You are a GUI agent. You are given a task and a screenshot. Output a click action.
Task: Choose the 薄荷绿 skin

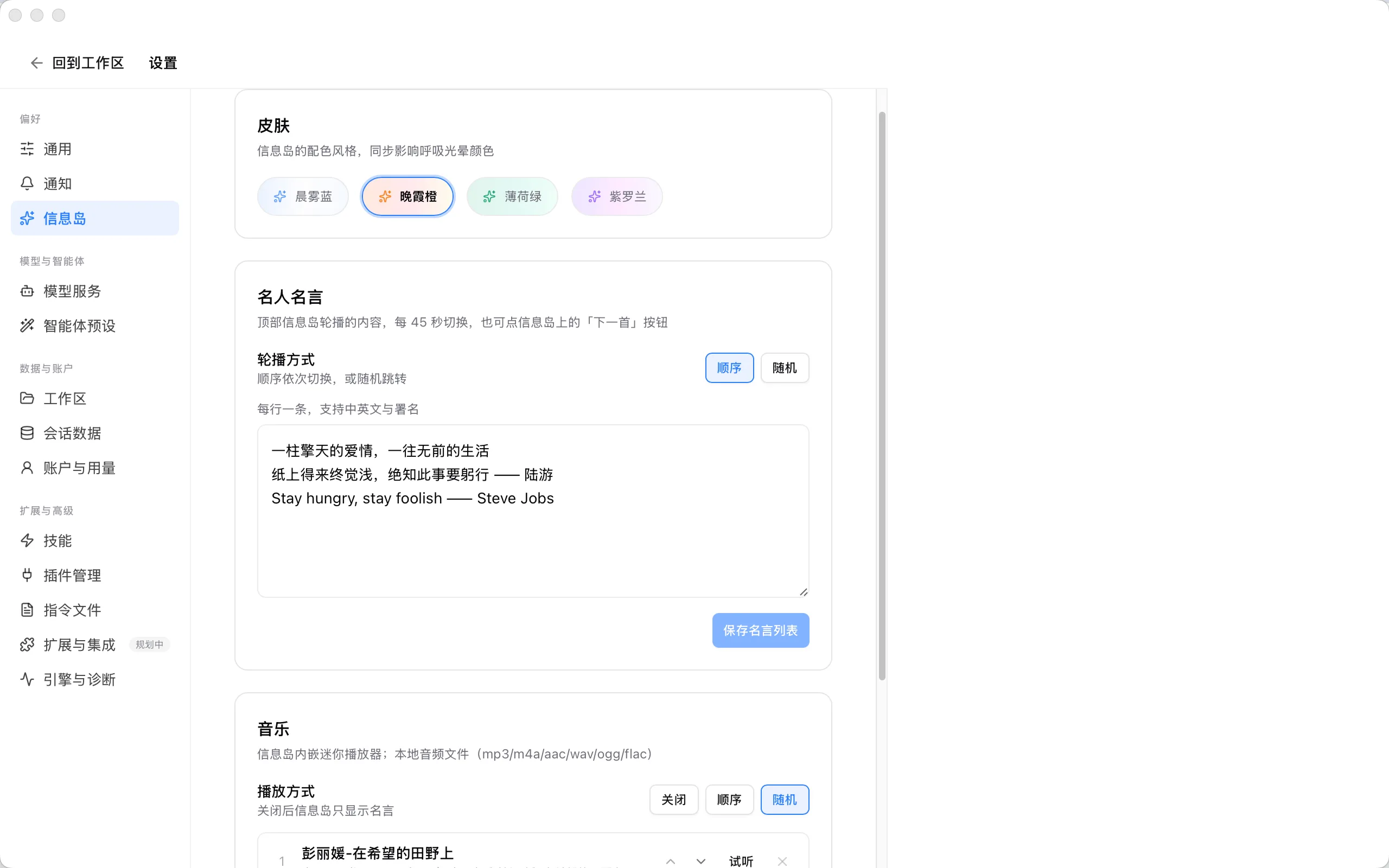pos(513,196)
